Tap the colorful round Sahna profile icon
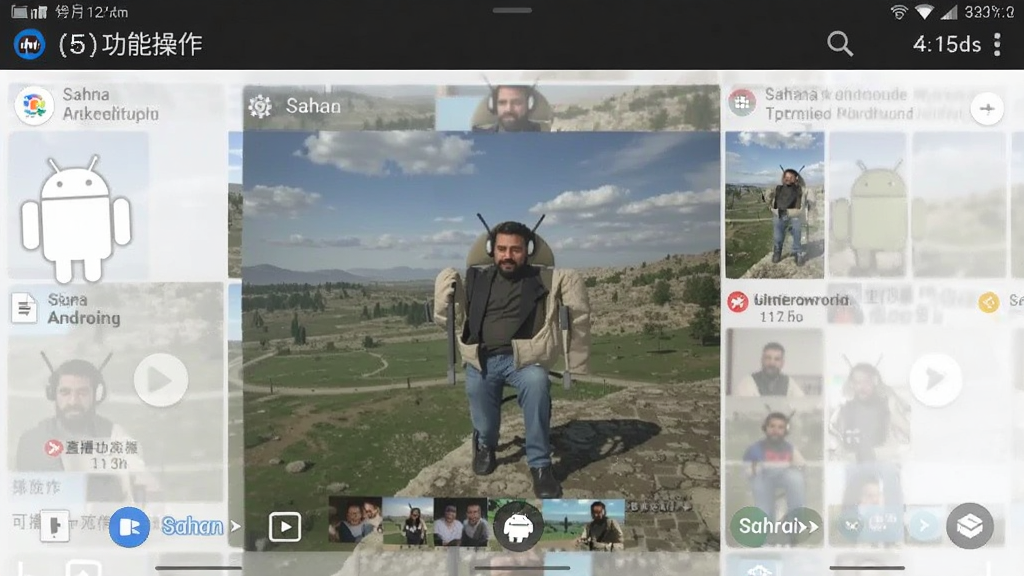 click(34, 104)
